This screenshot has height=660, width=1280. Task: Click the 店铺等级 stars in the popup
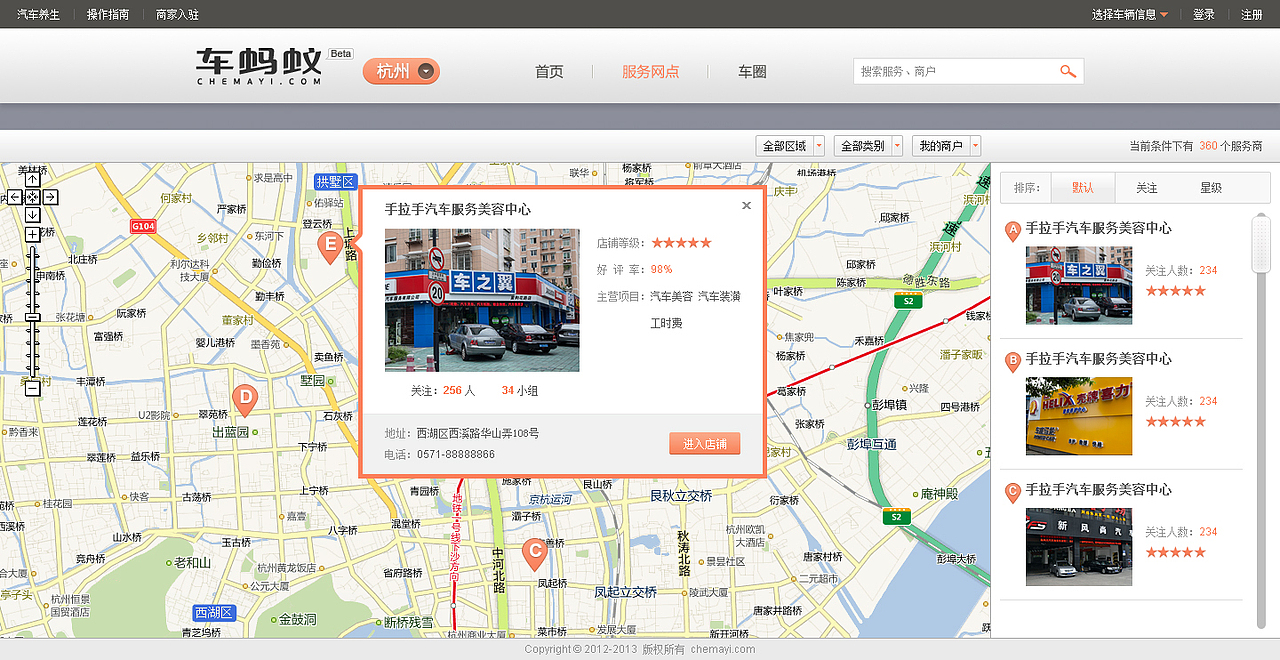coord(681,243)
